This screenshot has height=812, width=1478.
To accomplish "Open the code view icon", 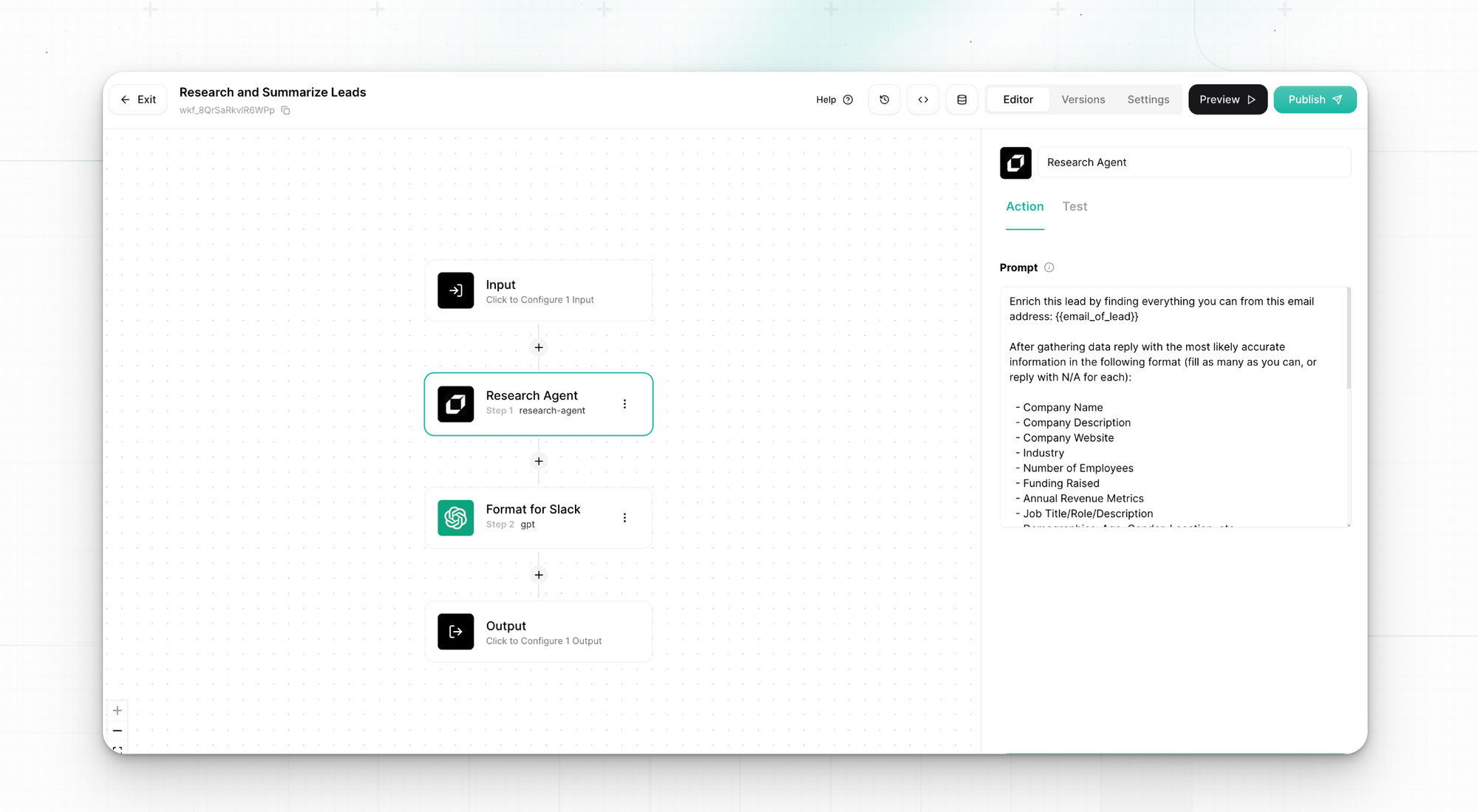I will pos(923,100).
